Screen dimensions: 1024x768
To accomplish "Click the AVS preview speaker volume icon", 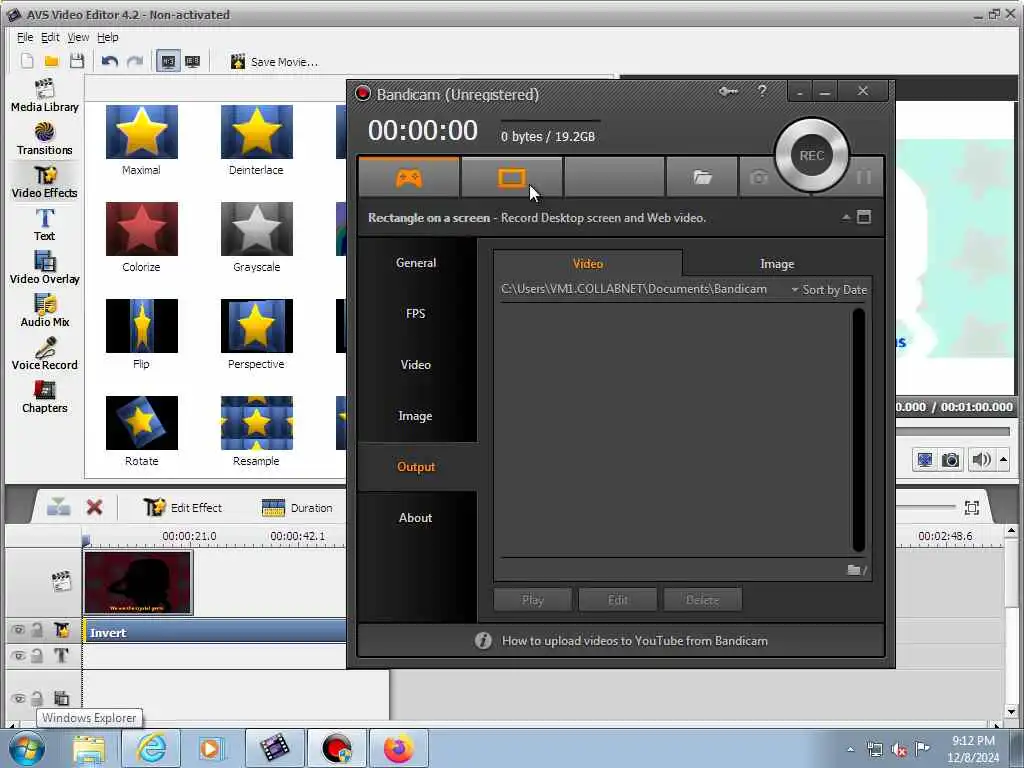I will pyautogui.click(x=982, y=460).
